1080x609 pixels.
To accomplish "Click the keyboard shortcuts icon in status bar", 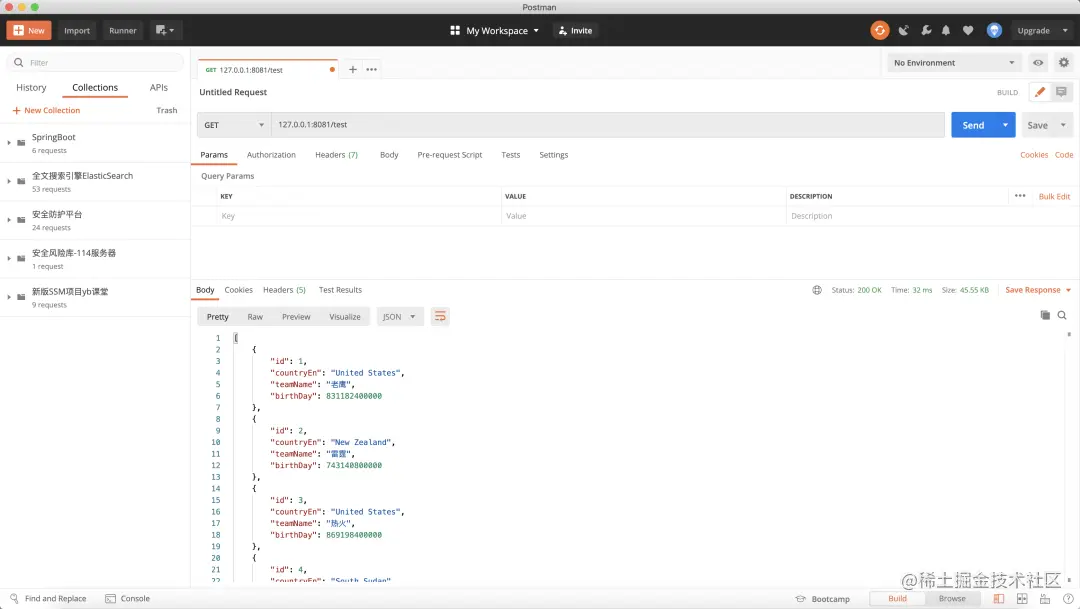I will point(1045,599).
